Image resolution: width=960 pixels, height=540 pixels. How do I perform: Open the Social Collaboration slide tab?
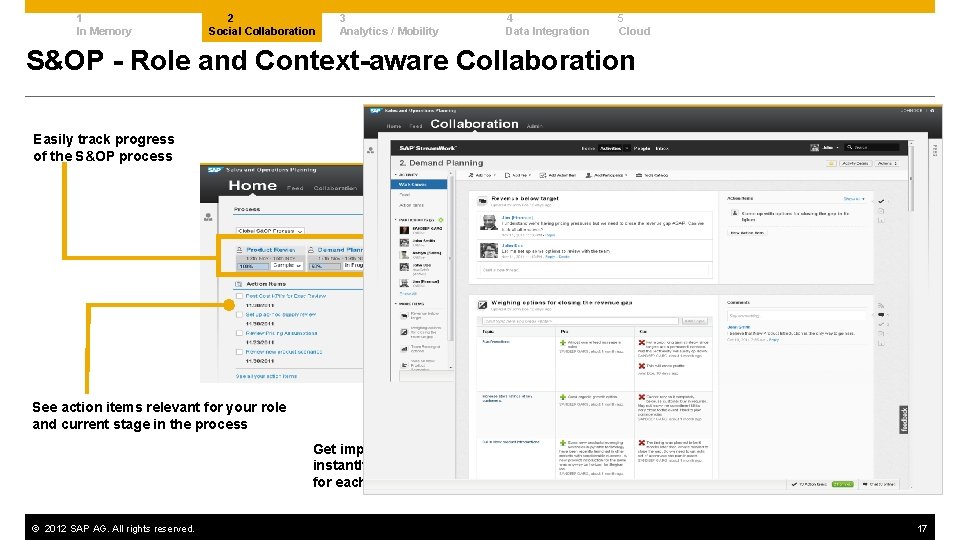(x=261, y=26)
